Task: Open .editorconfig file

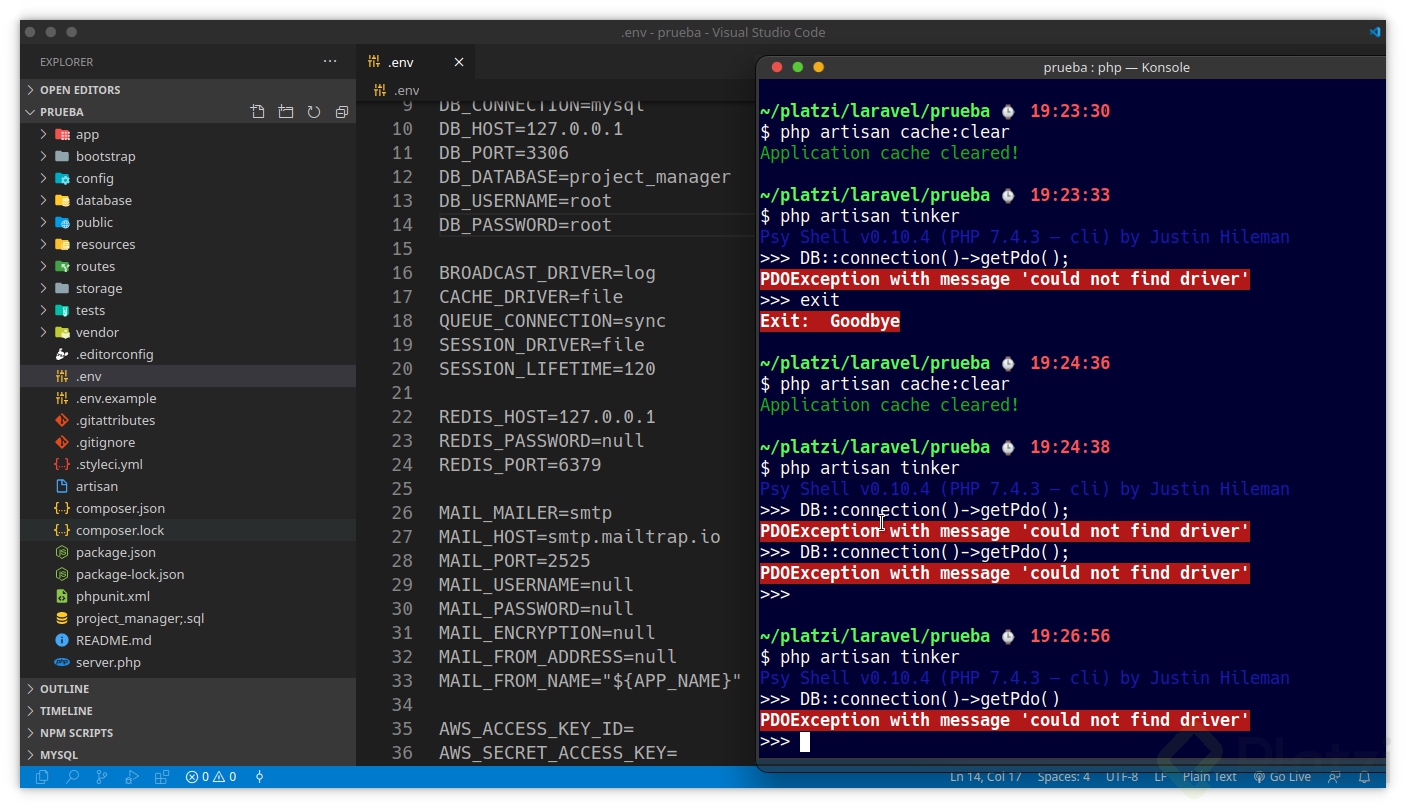Action: (188, 354)
